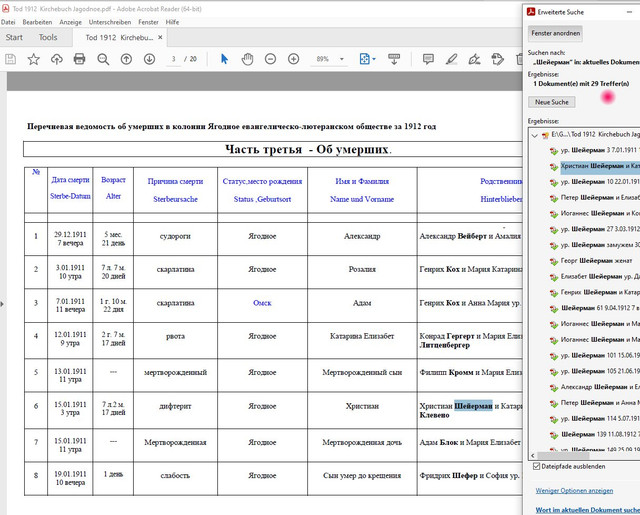Select the Tod 1912 Kirchebu document tab
Viewport: 640px width, 515px height.
click(x=119, y=38)
